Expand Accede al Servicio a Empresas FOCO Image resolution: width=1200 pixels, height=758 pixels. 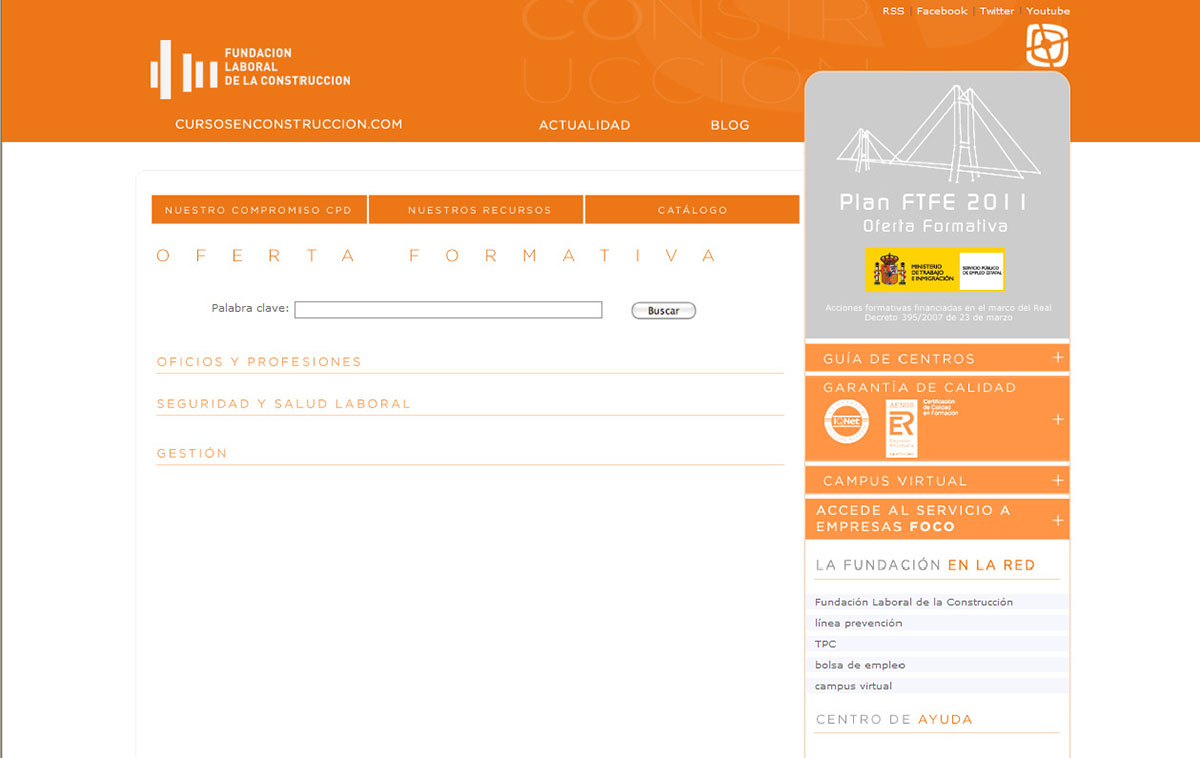[1058, 520]
